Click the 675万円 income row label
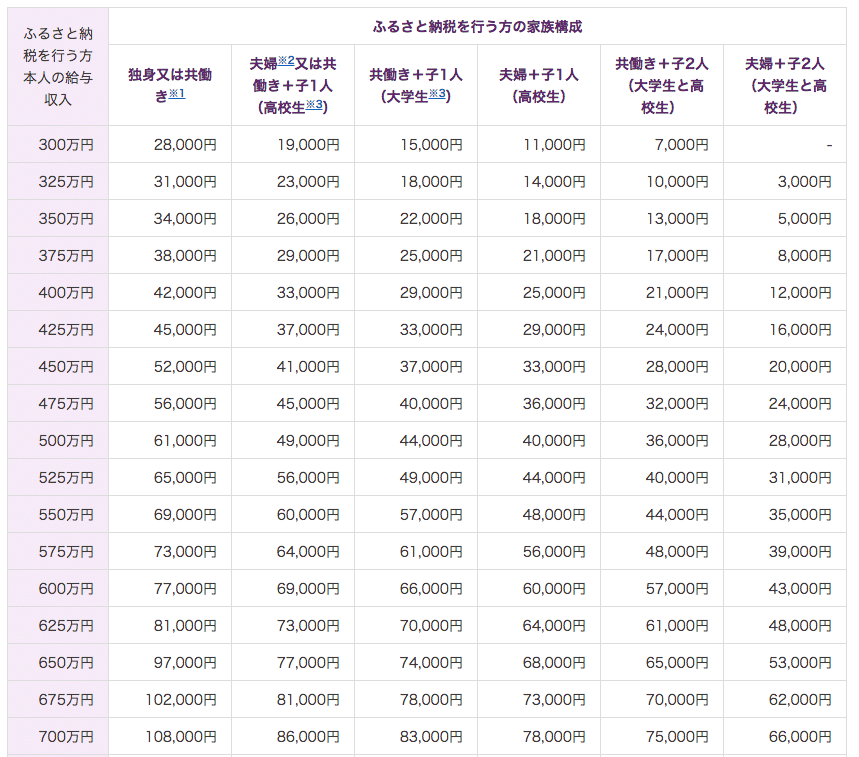The height and width of the screenshot is (757, 859). tap(66, 699)
